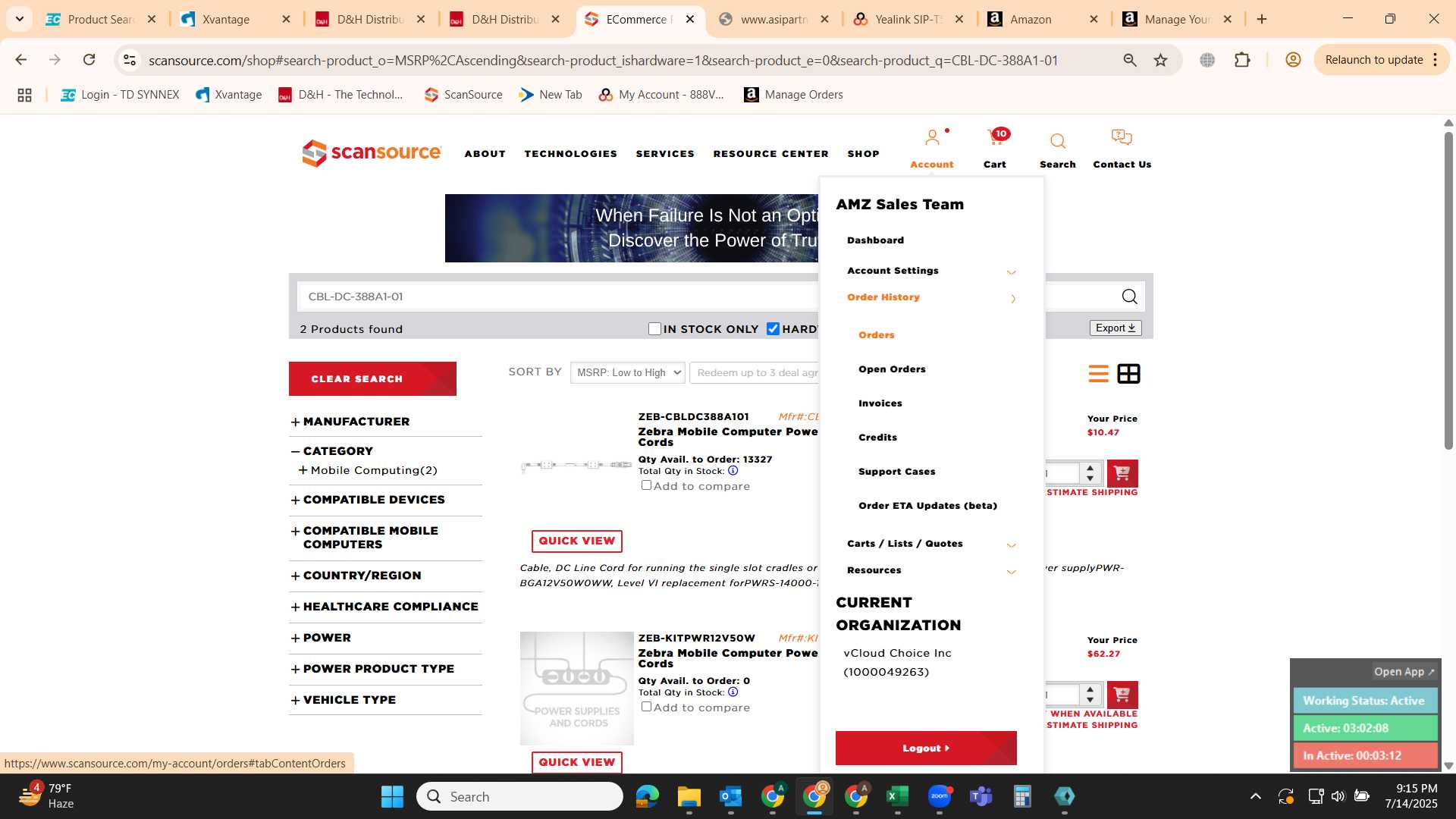This screenshot has height=819, width=1456.
Task: Open File Explorer from the taskbar
Action: pyautogui.click(x=689, y=796)
